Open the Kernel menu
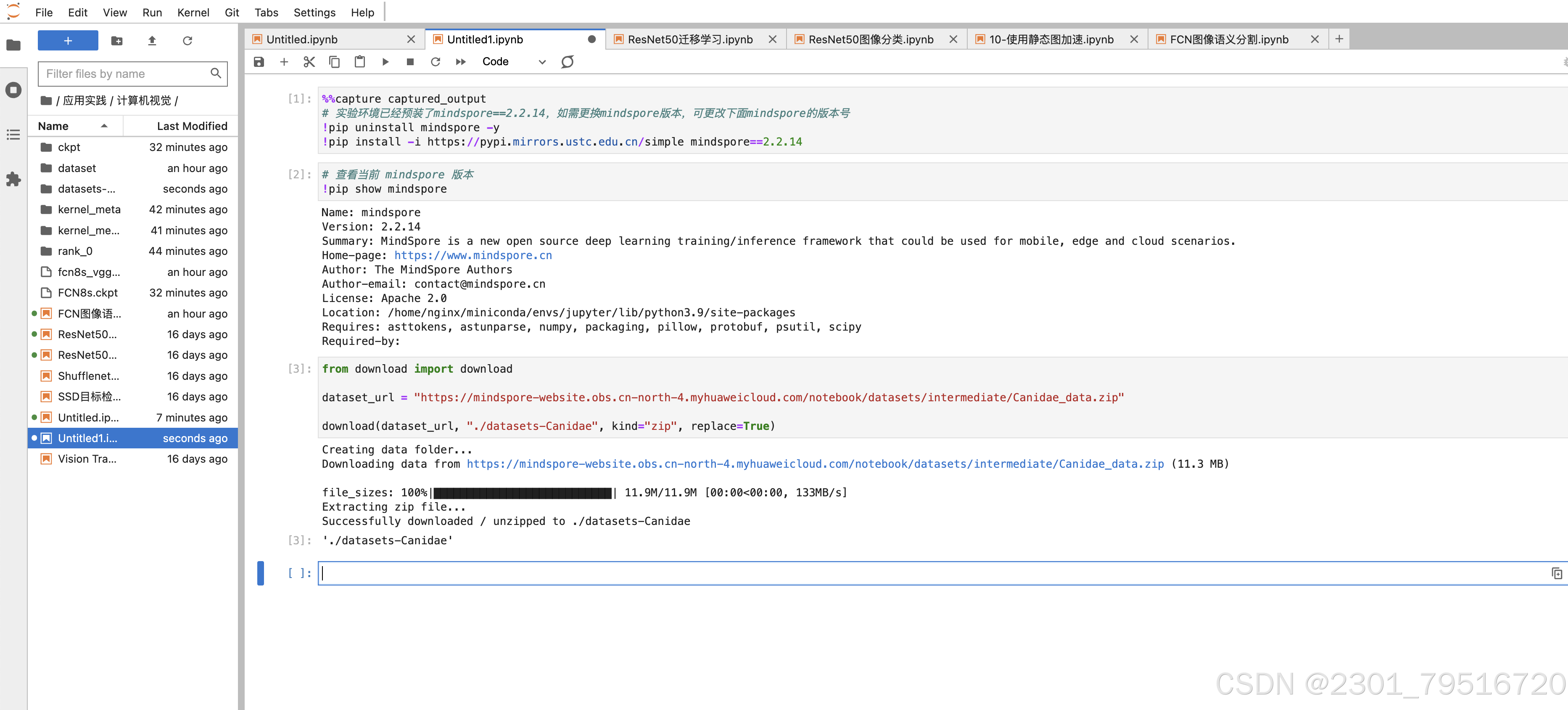The image size is (1568, 710). coord(193,12)
